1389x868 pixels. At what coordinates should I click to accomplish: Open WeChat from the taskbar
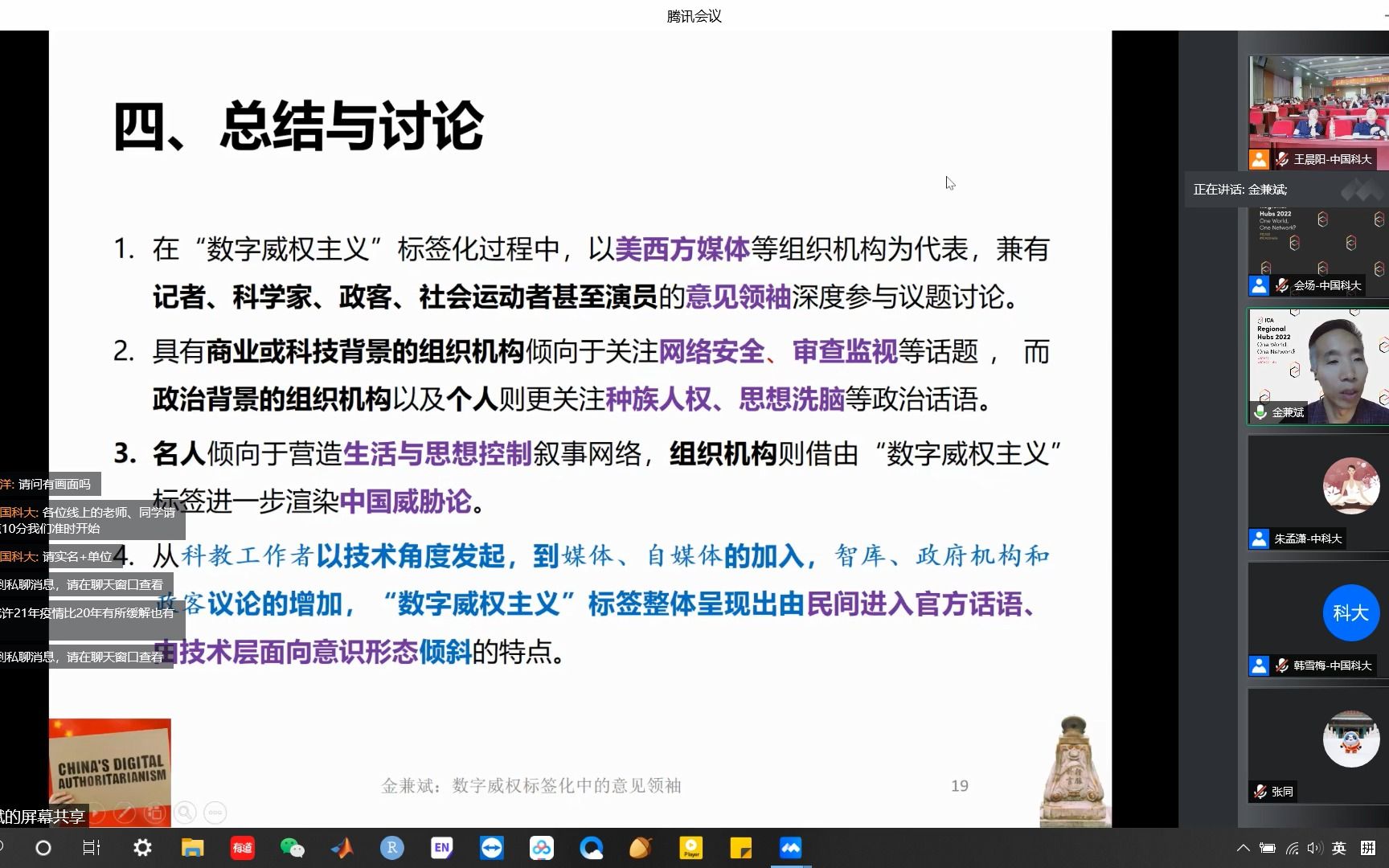coord(292,848)
